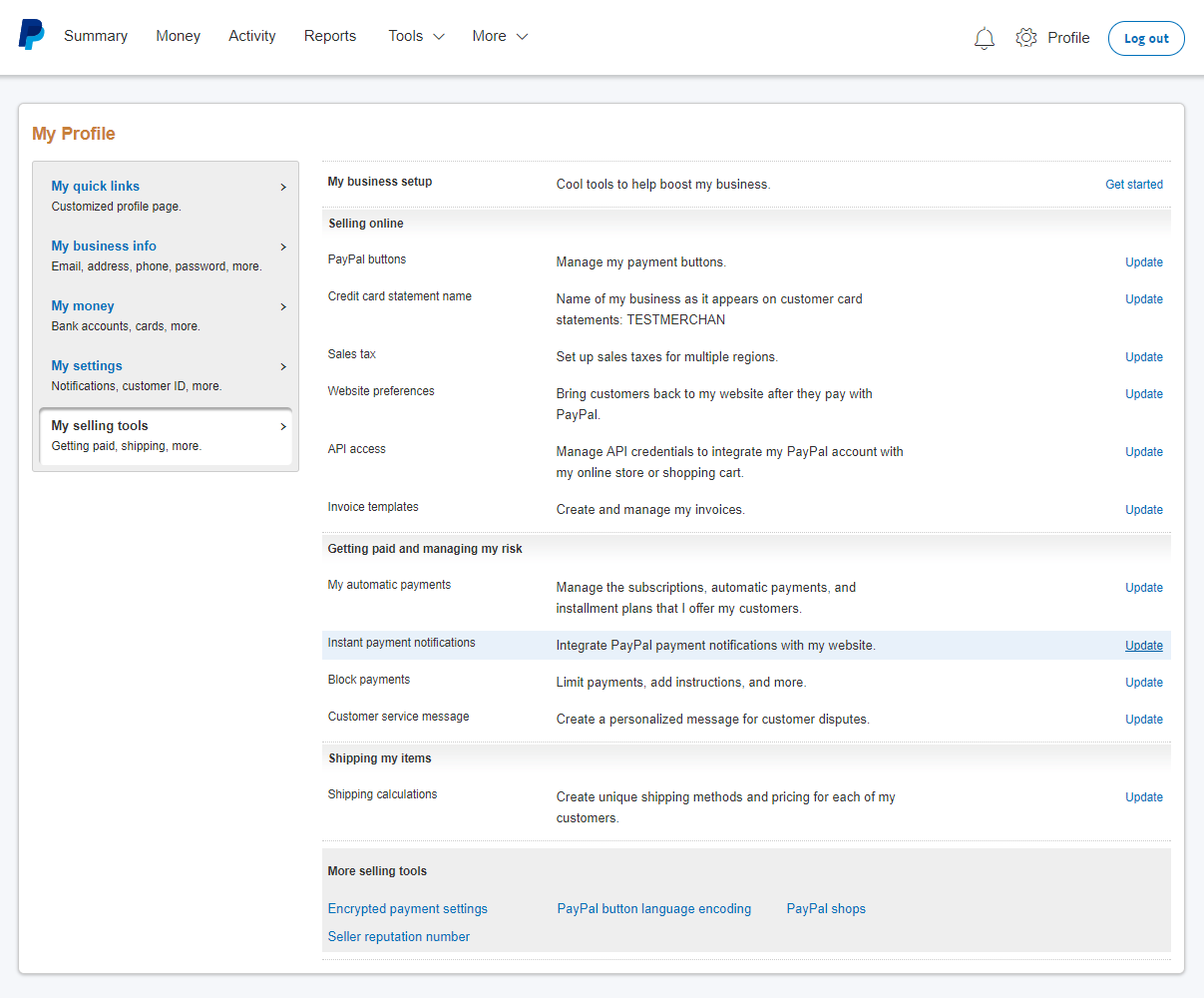The image size is (1204, 998).
Task: Select the My selling tools section
Action: (x=166, y=436)
